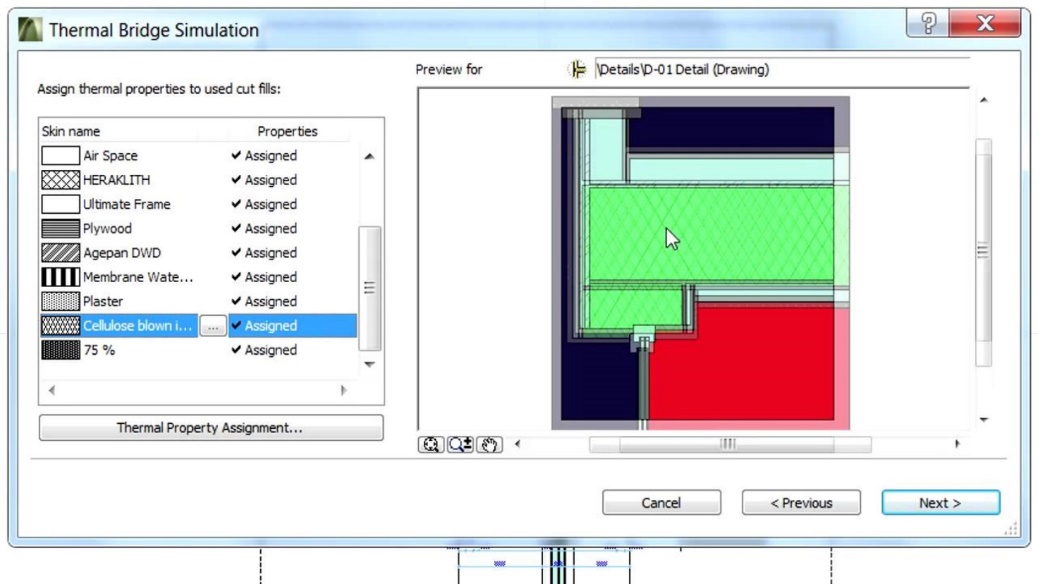Select the Membrane Wate... skin row
The width and height of the screenshot is (1038, 584).
[x=199, y=277]
